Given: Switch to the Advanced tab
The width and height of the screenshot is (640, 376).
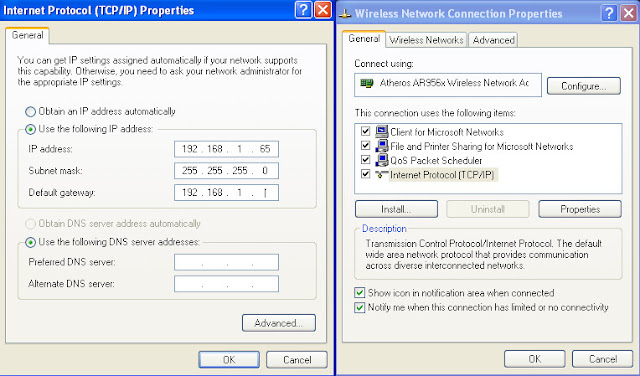Looking at the screenshot, I should (x=493, y=40).
